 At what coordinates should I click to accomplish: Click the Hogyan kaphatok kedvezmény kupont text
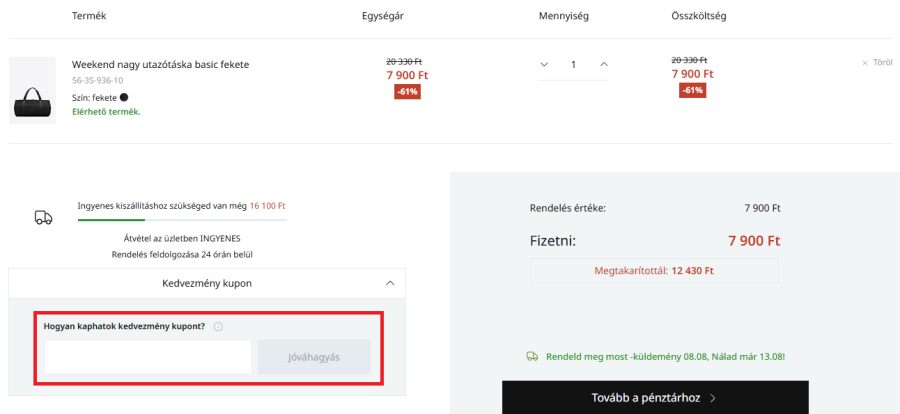pos(124,326)
